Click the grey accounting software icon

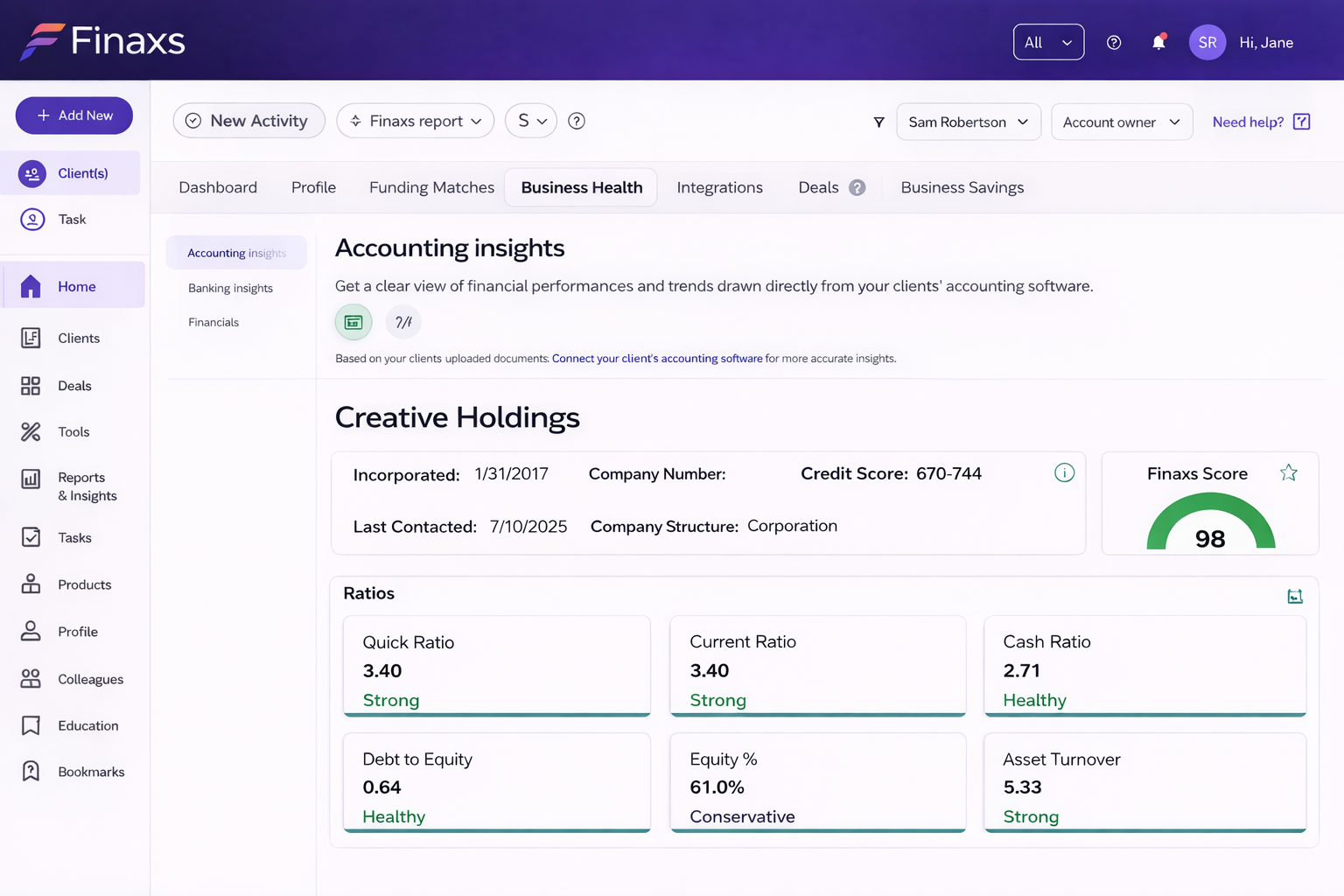[403, 322]
